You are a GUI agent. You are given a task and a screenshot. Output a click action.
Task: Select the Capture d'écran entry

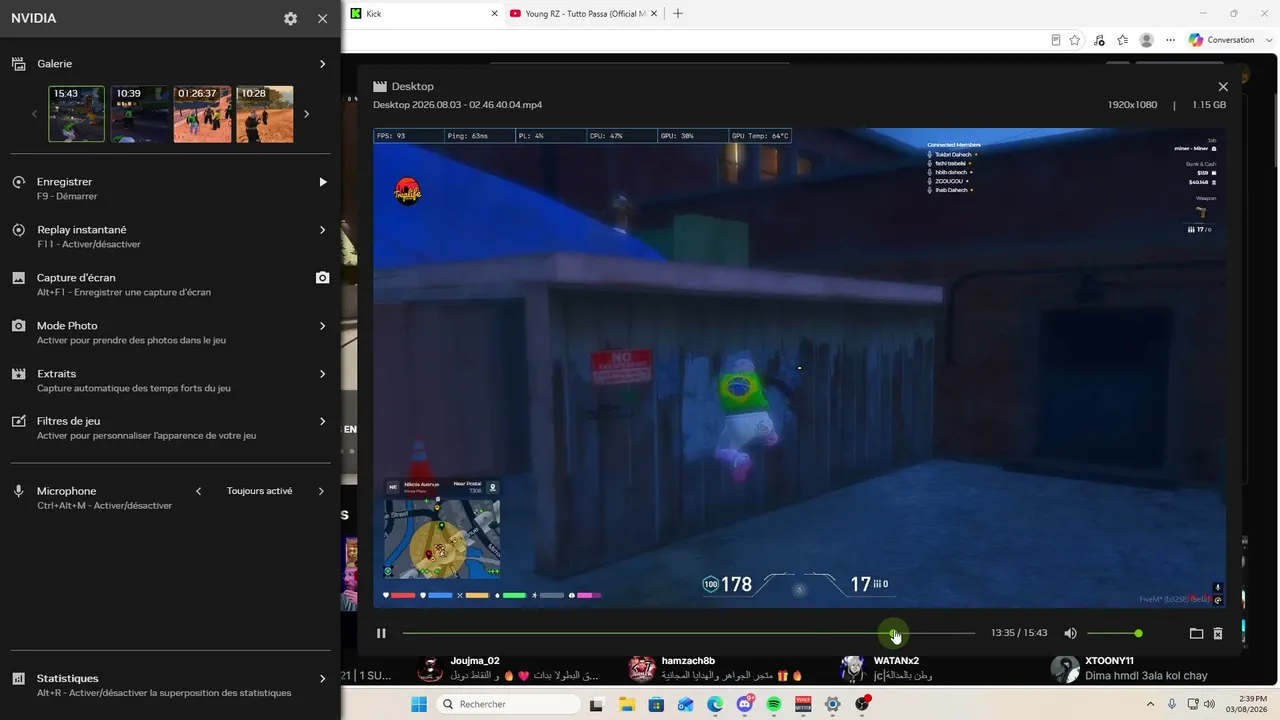[x=170, y=284]
